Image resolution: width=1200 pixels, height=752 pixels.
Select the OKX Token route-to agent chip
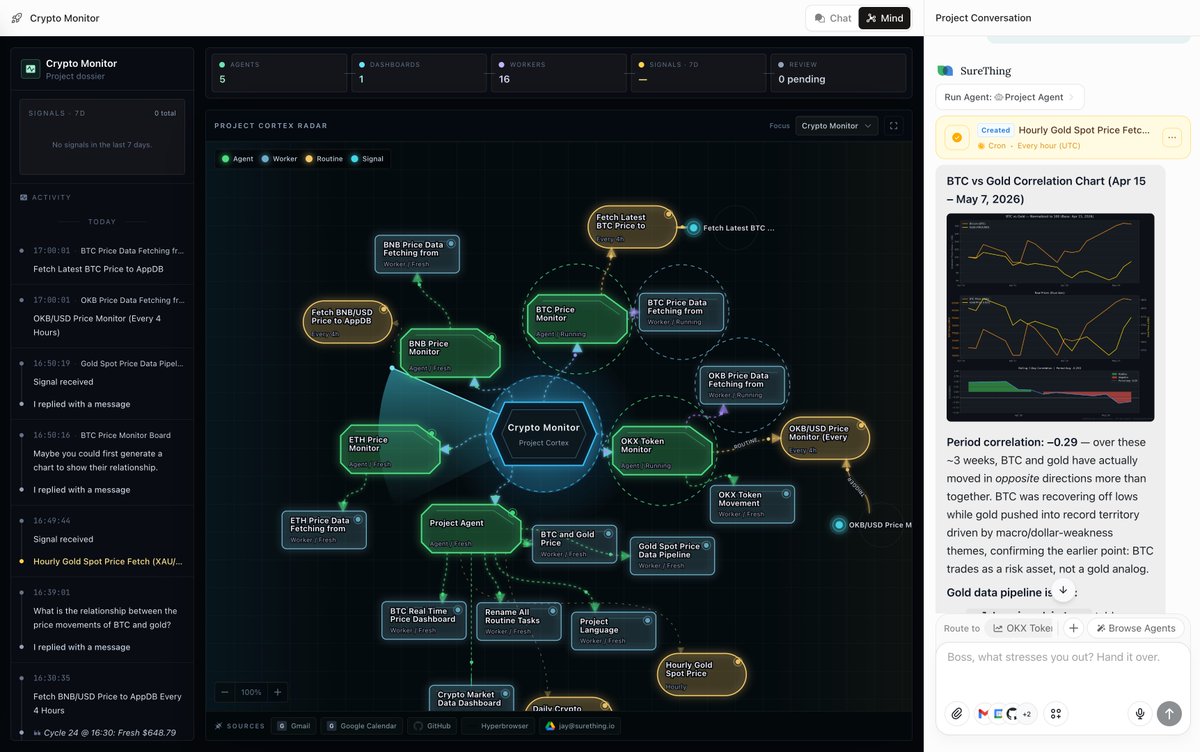click(1021, 628)
